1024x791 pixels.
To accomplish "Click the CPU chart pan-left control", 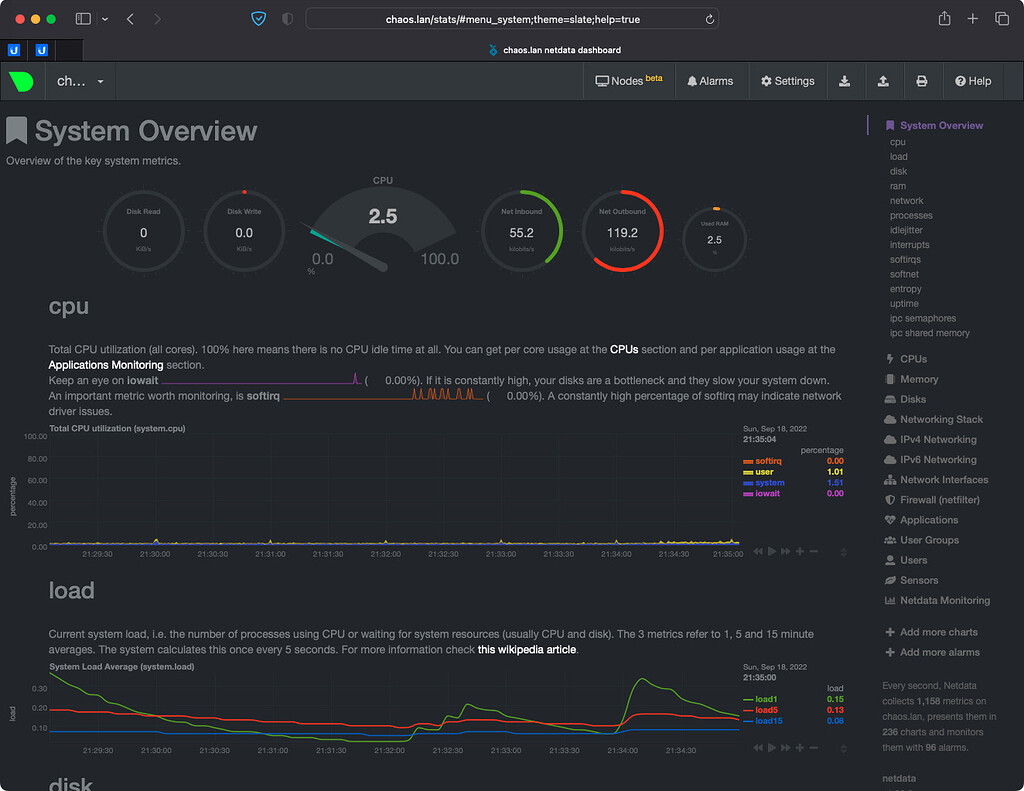I will pyautogui.click(x=758, y=552).
